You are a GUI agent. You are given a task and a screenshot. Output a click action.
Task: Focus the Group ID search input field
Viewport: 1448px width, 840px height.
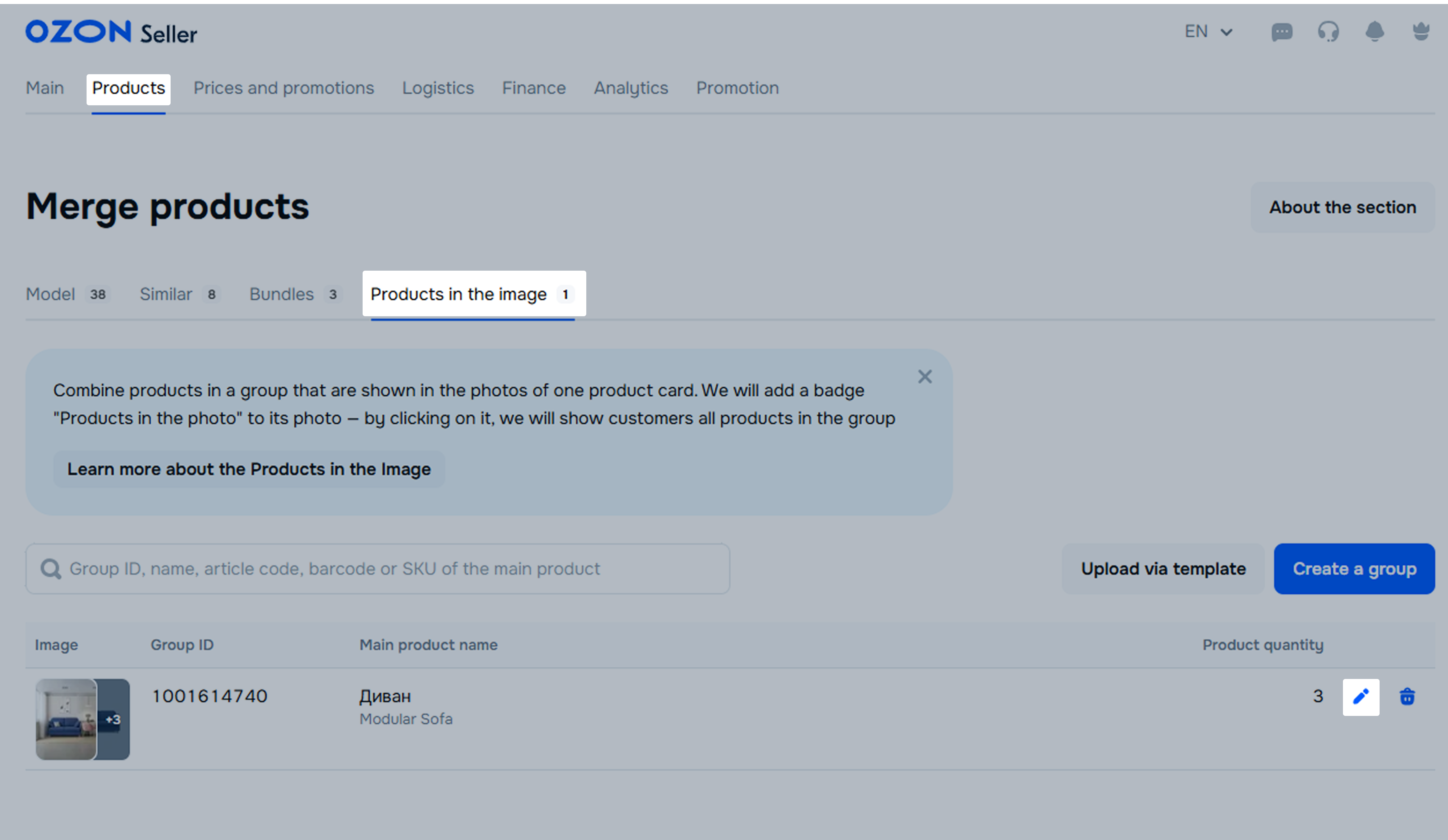(x=379, y=569)
